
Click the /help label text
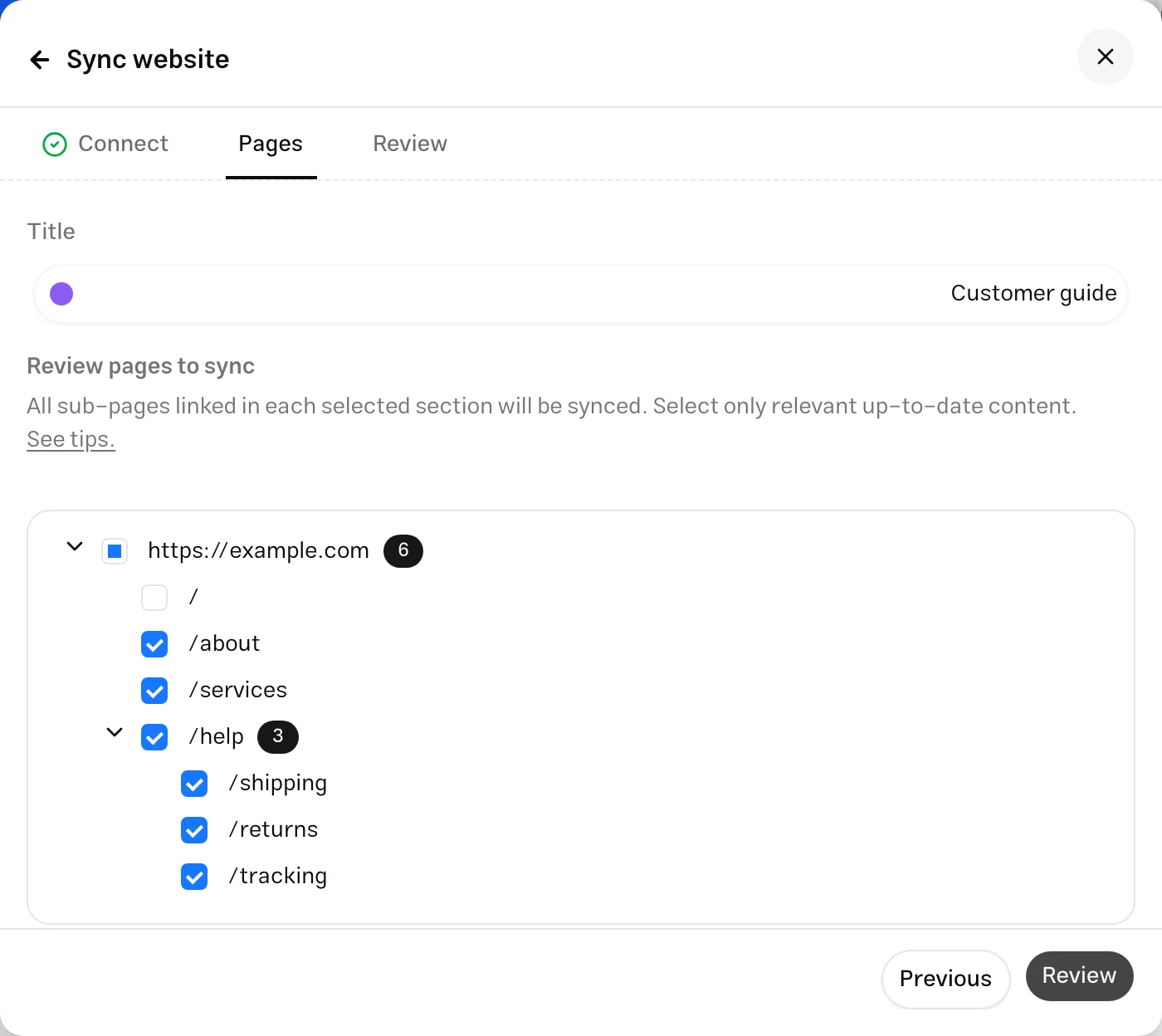tap(217, 736)
